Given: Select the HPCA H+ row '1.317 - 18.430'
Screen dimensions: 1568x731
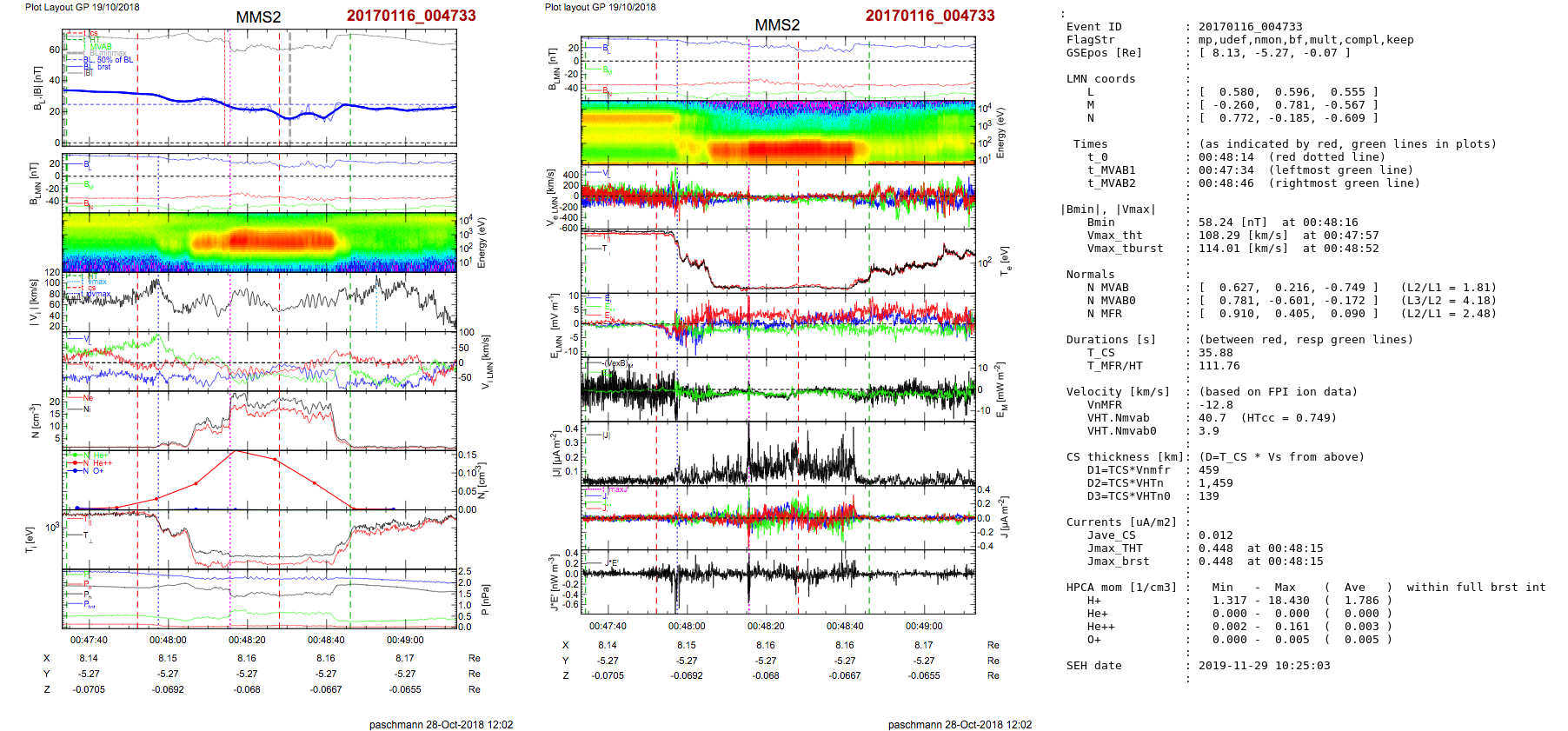Looking at the screenshot, I should point(1261,601).
